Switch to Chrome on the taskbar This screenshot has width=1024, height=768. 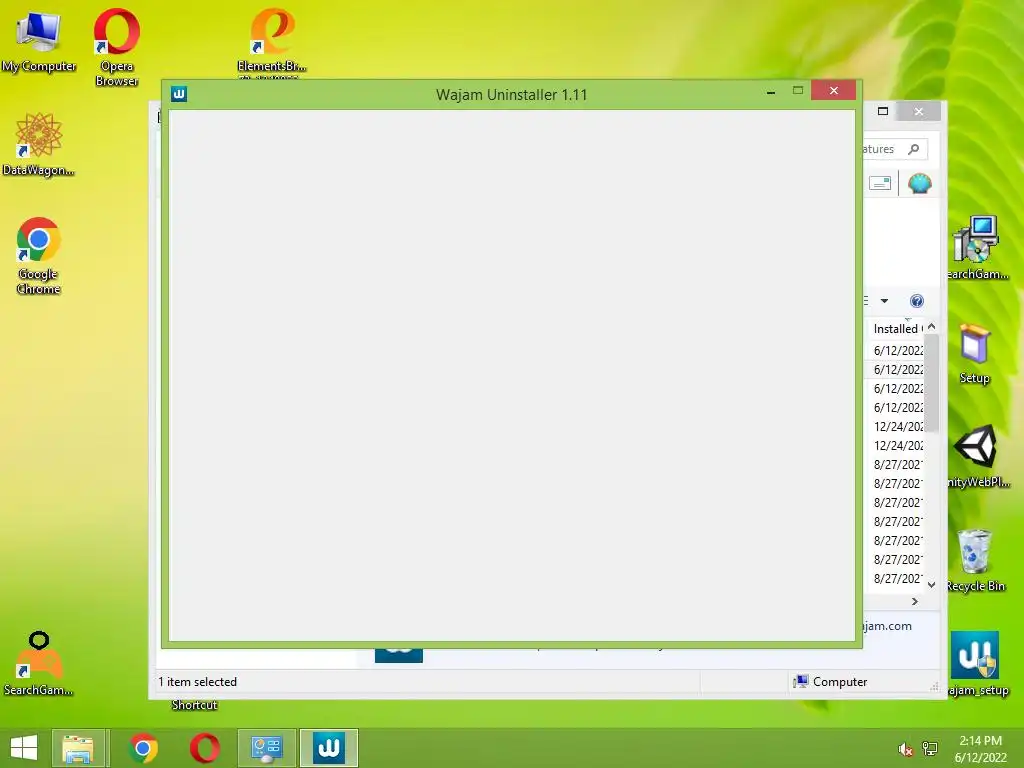click(x=144, y=748)
